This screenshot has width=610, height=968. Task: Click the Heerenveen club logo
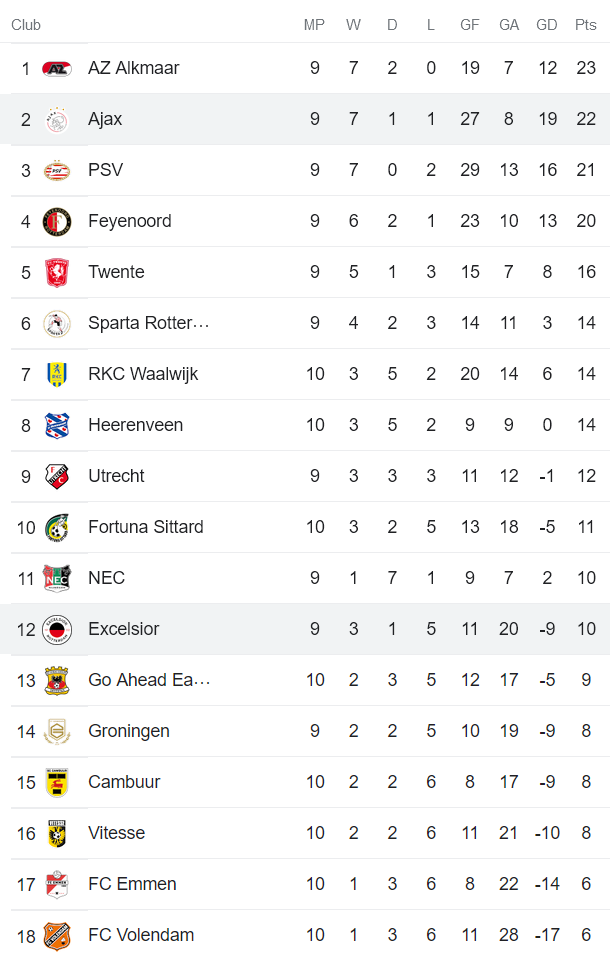[x=57, y=426]
